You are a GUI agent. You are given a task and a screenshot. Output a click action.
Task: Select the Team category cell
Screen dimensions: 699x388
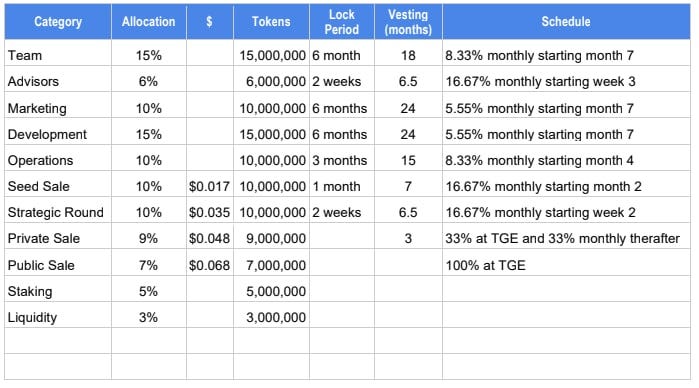pyautogui.click(x=58, y=55)
